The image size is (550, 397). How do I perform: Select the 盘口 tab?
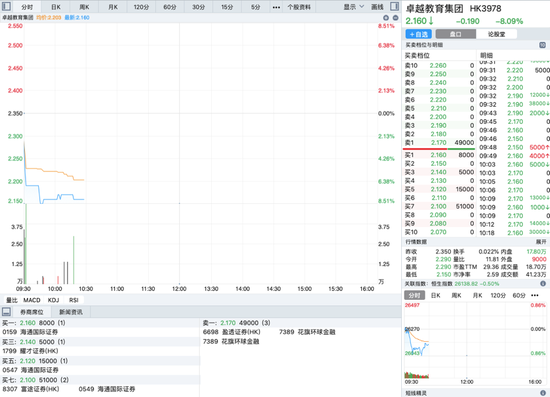tap(456, 34)
